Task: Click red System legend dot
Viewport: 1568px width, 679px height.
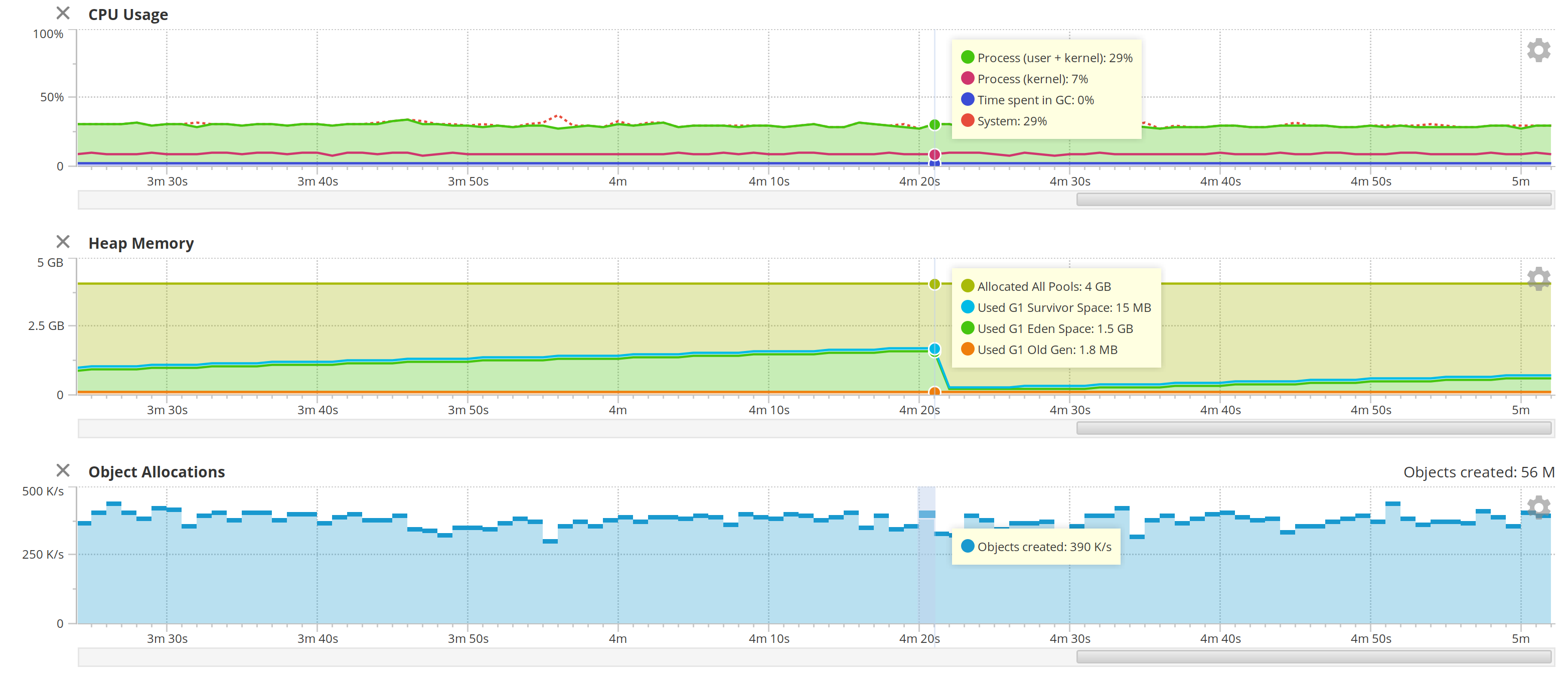Action: [967, 120]
